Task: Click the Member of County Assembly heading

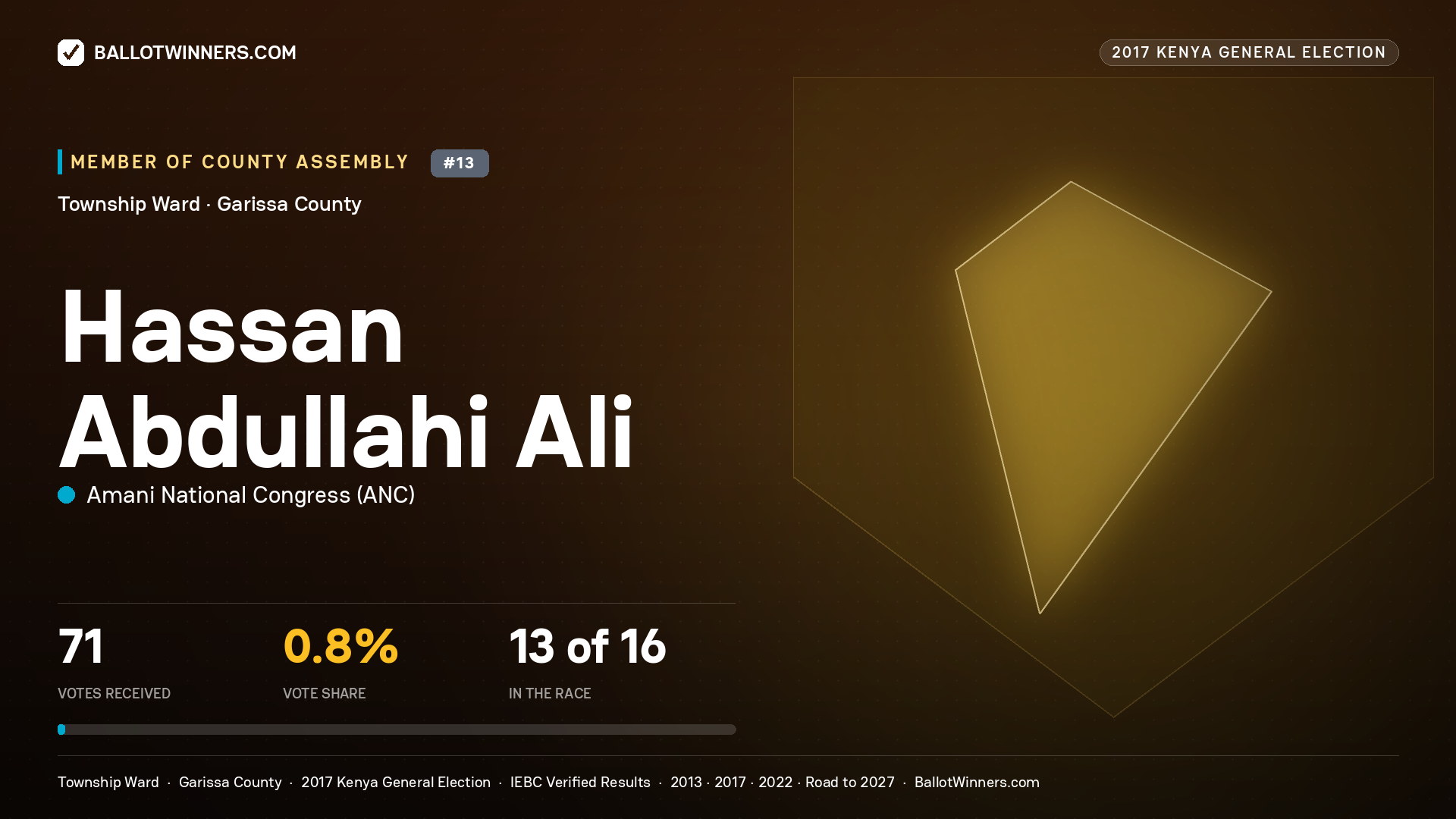Action: coord(240,162)
